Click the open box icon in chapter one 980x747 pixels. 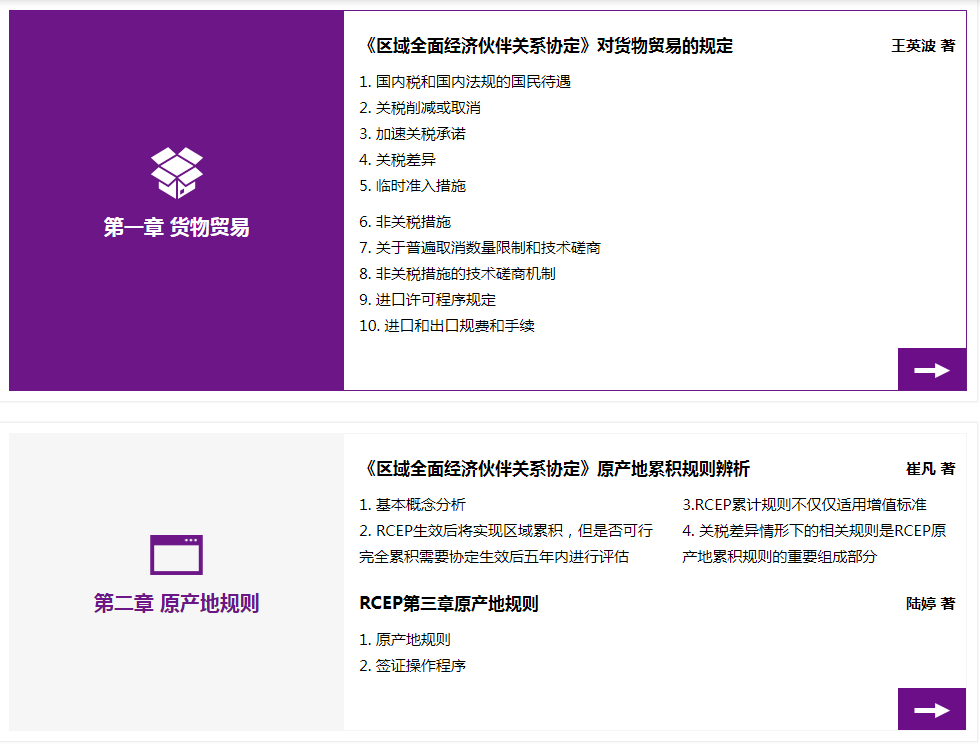(177, 172)
